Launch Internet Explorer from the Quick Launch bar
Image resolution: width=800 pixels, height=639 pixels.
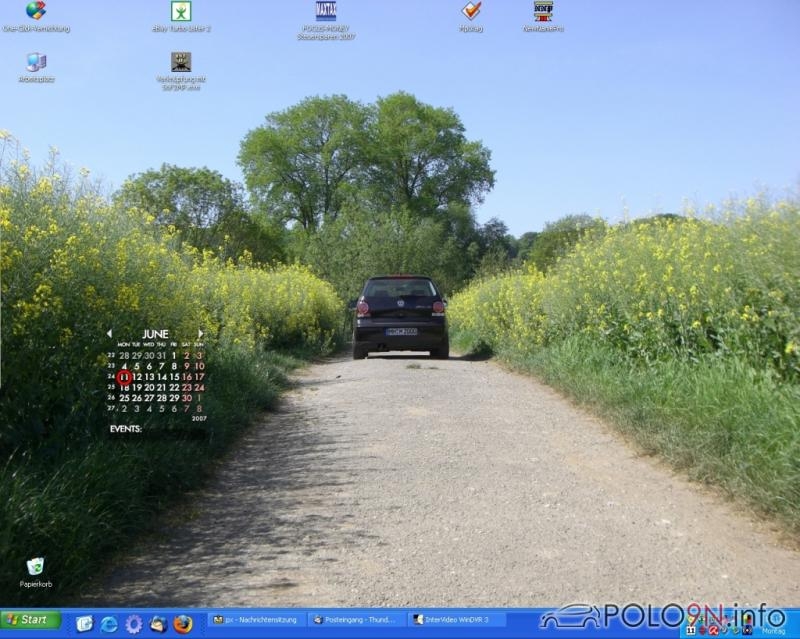pyautogui.click(x=109, y=624)
